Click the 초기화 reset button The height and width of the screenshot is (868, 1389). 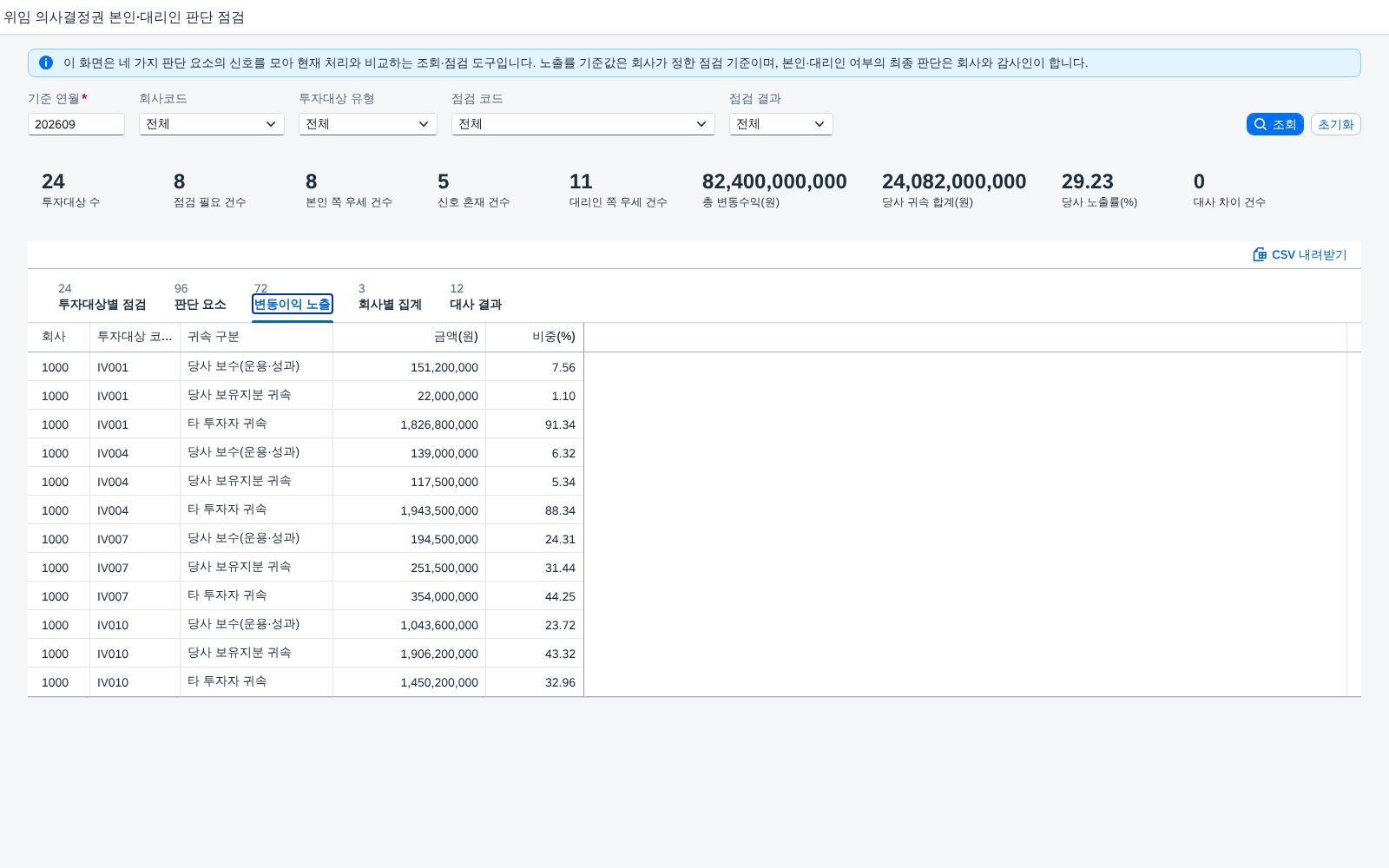(x=1335, y=124)
